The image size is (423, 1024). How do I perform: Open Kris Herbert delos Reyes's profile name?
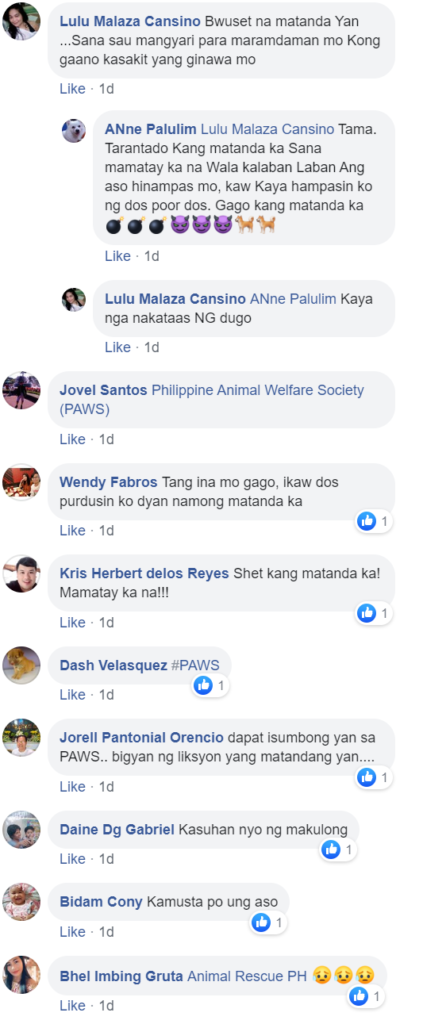144,573
